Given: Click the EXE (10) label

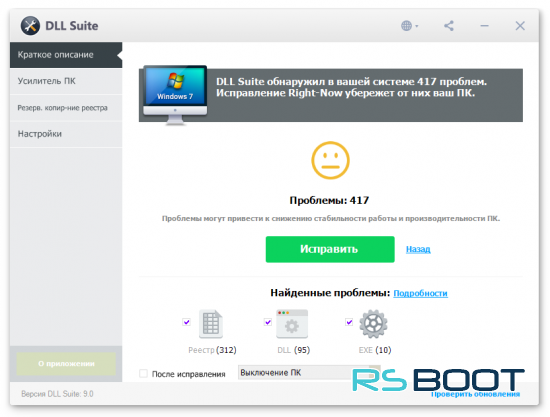Looking at the screenshot, I should coord(375,350).
